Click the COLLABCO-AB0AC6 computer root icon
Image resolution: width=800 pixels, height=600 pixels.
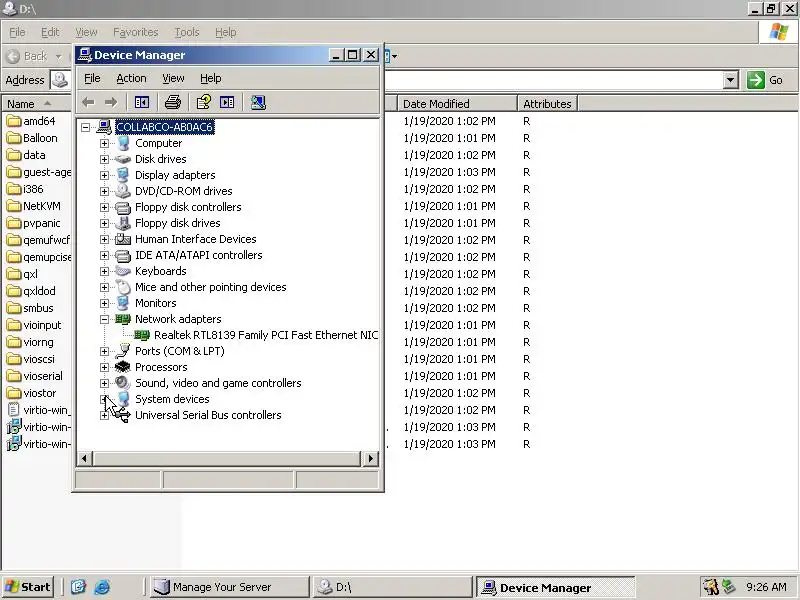[104, 127]
